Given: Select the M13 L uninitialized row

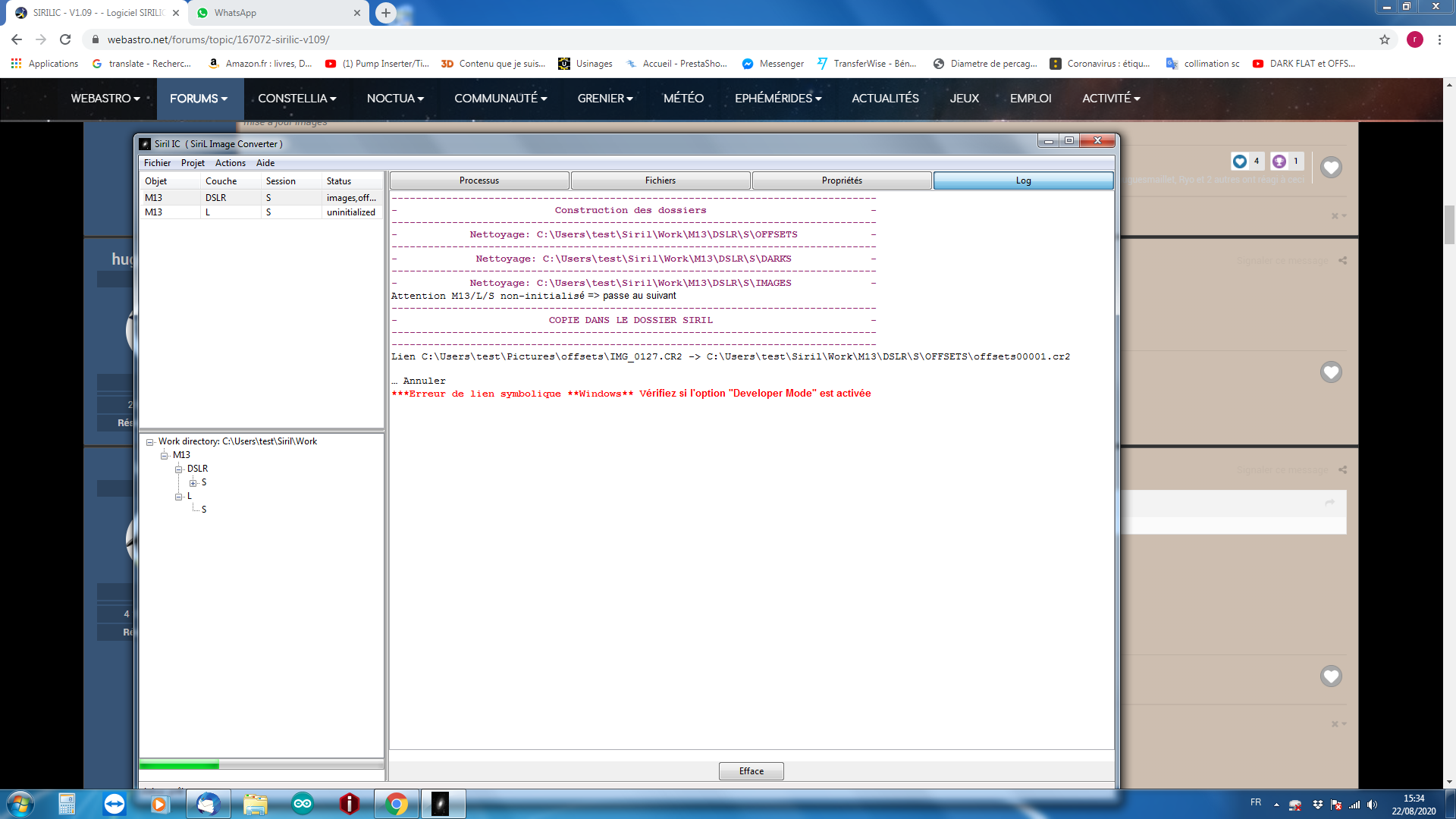Looking at the screenshot, I should click(260, 212).
